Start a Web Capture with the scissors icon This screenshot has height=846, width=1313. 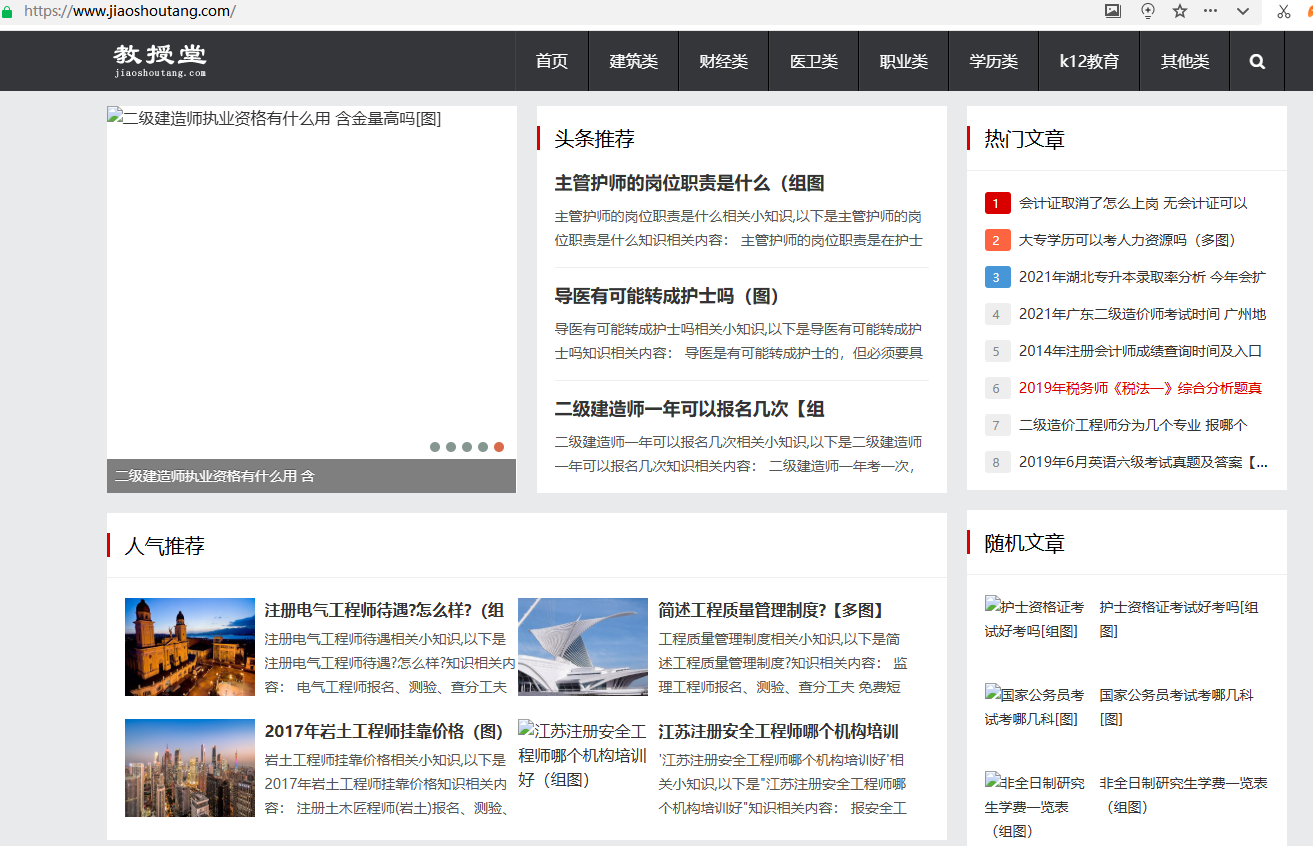[x=1284, y=11]
